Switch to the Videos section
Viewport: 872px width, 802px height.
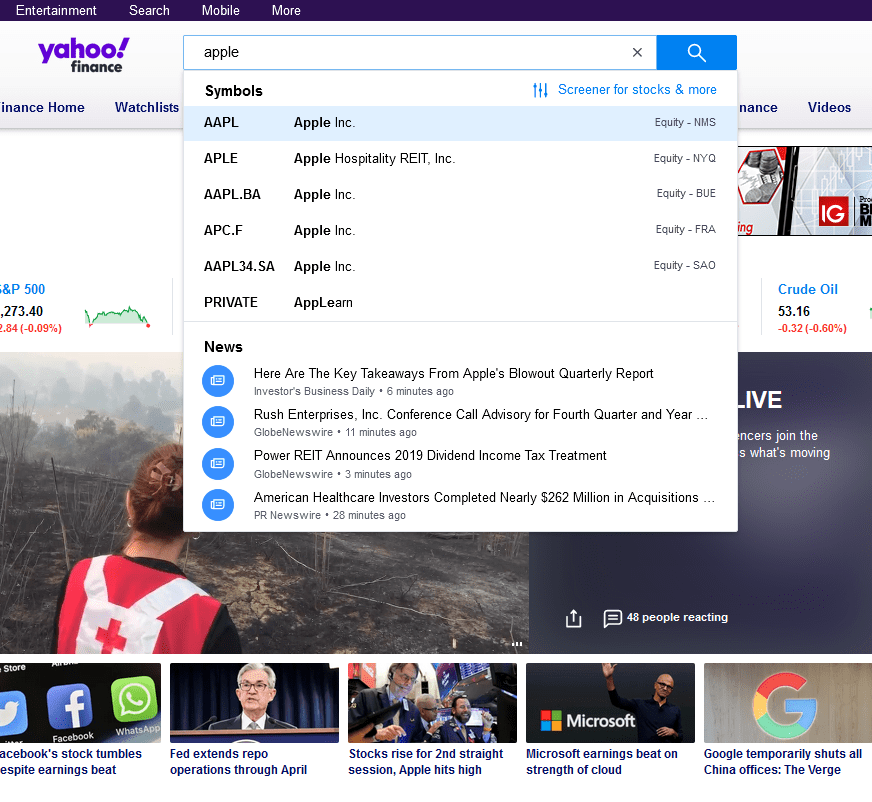[829, 107]
